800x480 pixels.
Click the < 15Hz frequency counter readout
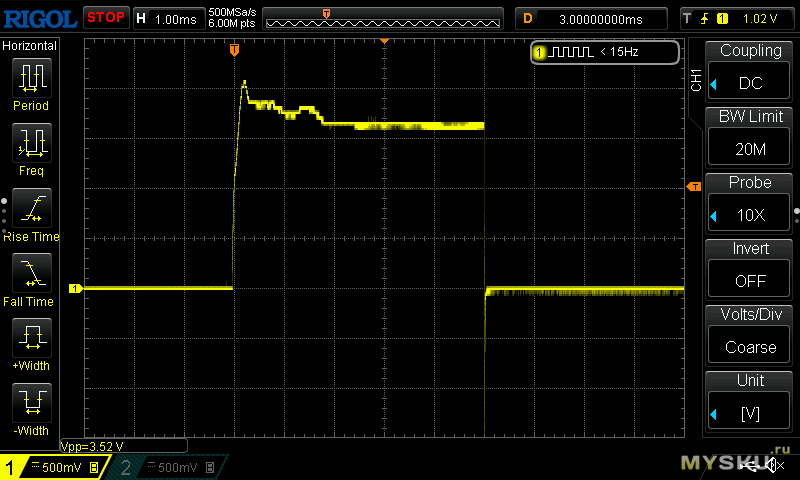click(x=619, y=52)
